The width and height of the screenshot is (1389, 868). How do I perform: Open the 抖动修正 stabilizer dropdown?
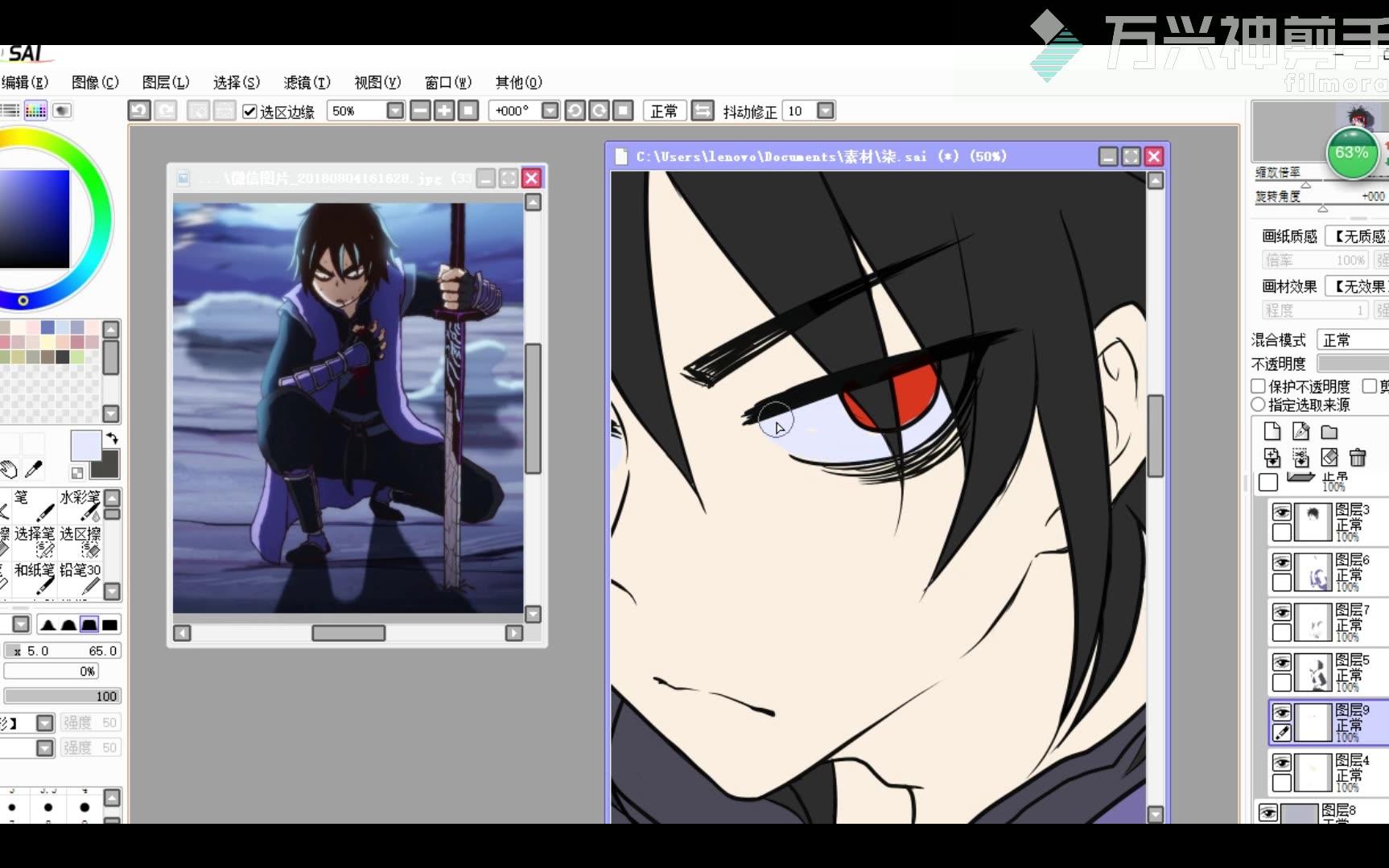pos(826,111)
